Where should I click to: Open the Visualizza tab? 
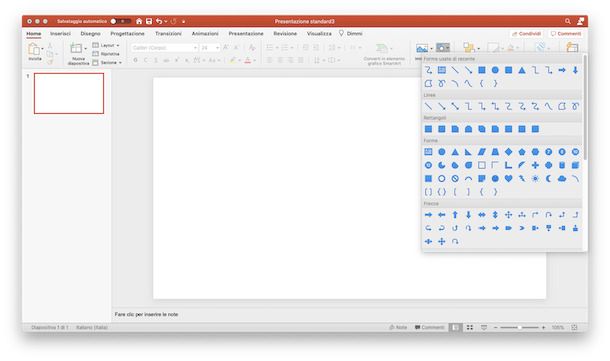pos(319,34)
